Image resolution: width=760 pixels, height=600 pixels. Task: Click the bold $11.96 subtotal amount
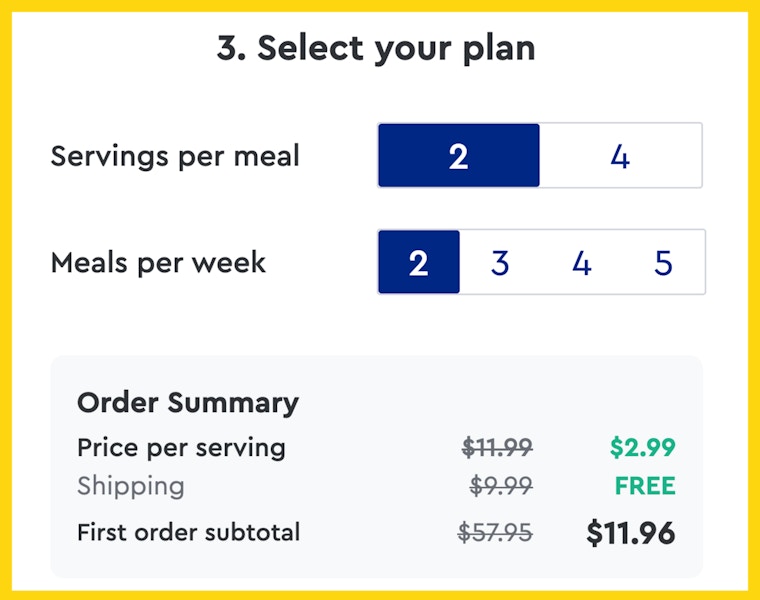coord(630,533)
